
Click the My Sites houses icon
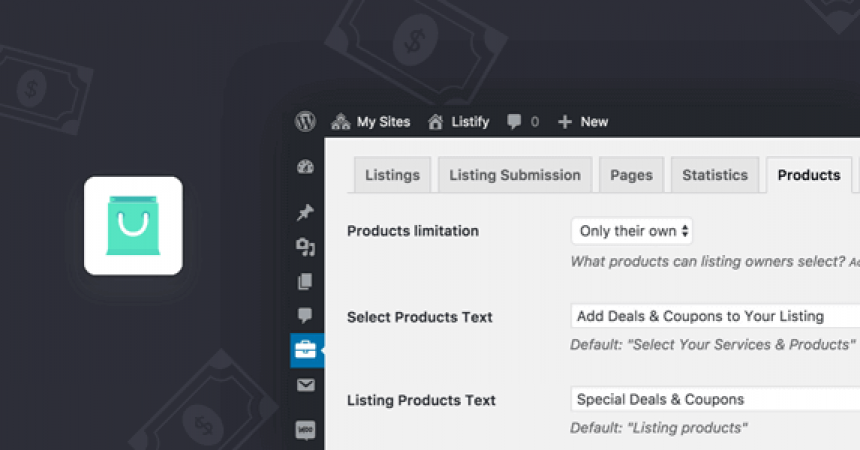click(341, 121)
